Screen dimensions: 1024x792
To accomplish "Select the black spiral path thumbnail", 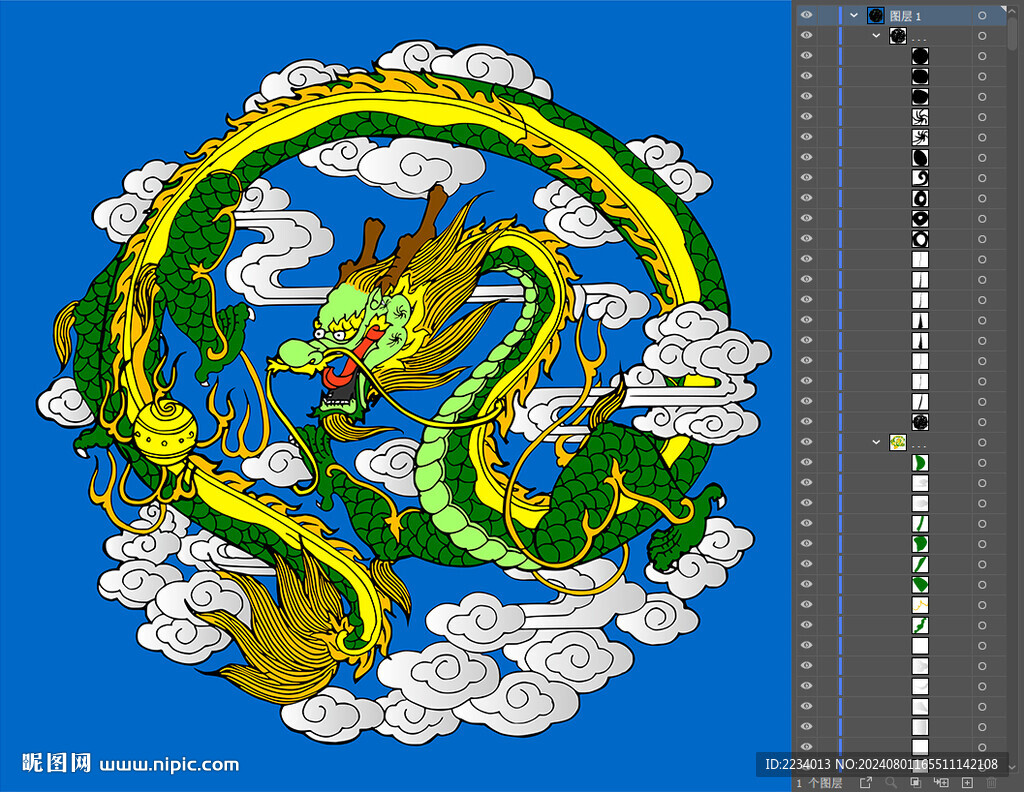I will tap(920, 178).
